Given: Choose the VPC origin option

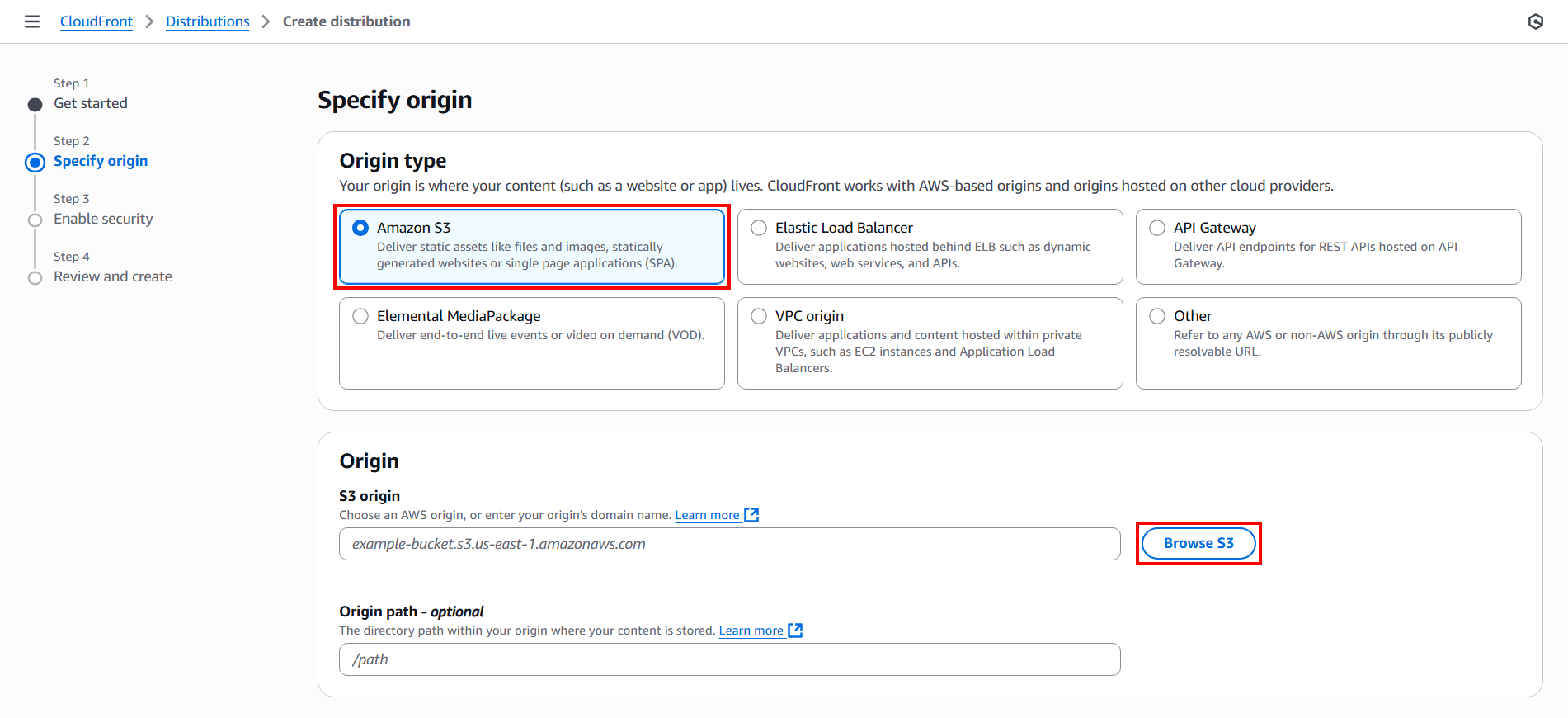Looking at the screenshot, I should pos(759,316).
